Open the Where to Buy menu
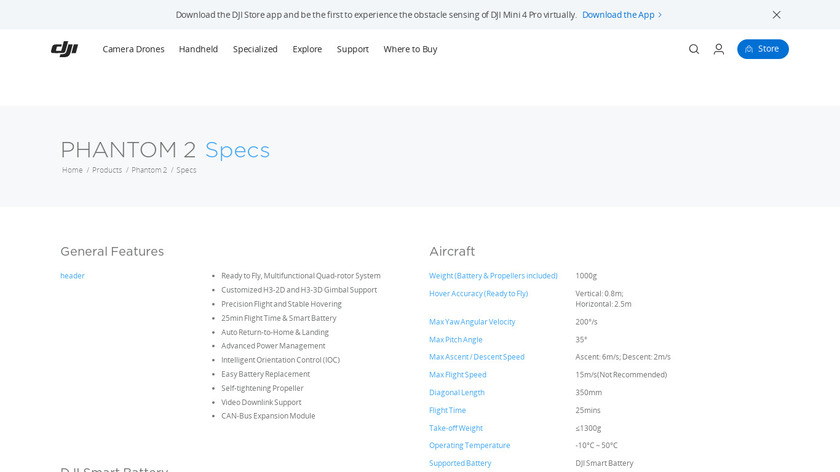Image resolution: width=840 pixels, height=472 pixels. [410, 49]
